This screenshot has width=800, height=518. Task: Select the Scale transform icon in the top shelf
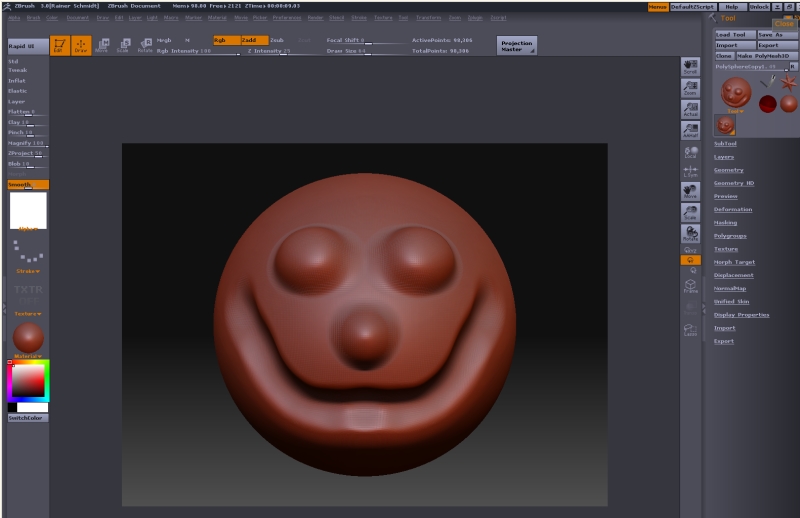123,45
